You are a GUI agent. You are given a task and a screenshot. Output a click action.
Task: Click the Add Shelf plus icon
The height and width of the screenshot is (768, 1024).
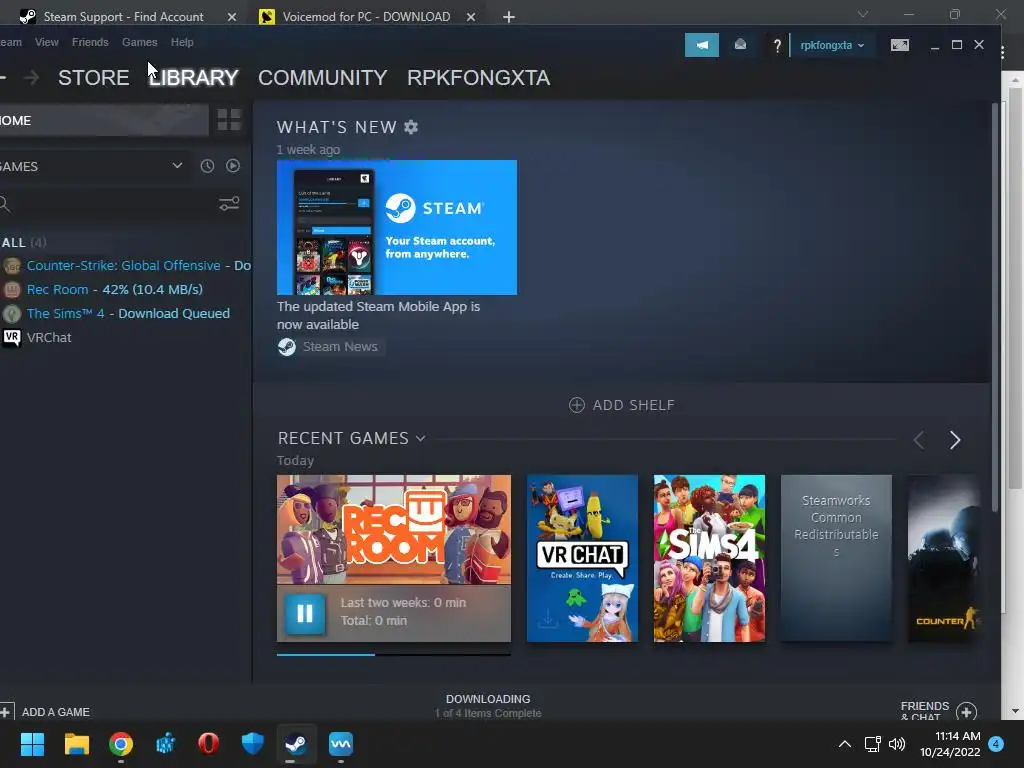[577, 405]
